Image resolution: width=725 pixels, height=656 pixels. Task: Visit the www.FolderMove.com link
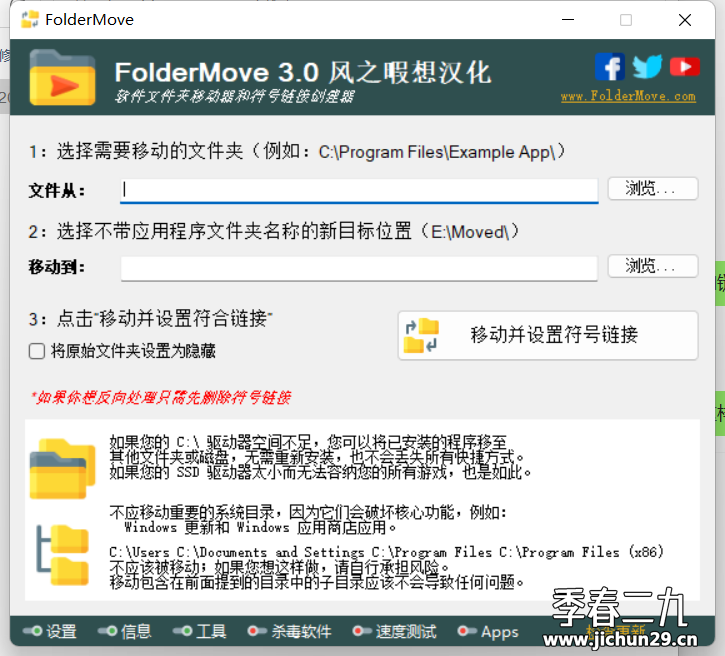tap(628, 96)
